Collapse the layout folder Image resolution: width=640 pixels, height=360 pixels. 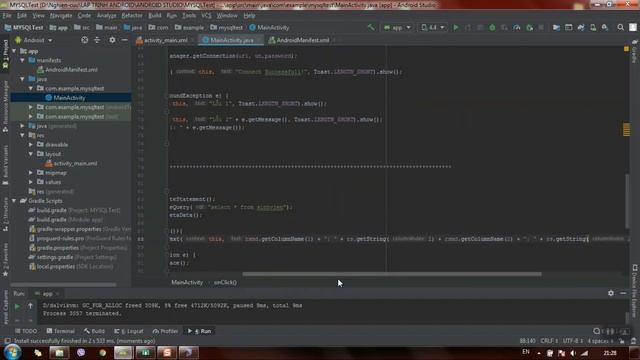tap(31, 154)
